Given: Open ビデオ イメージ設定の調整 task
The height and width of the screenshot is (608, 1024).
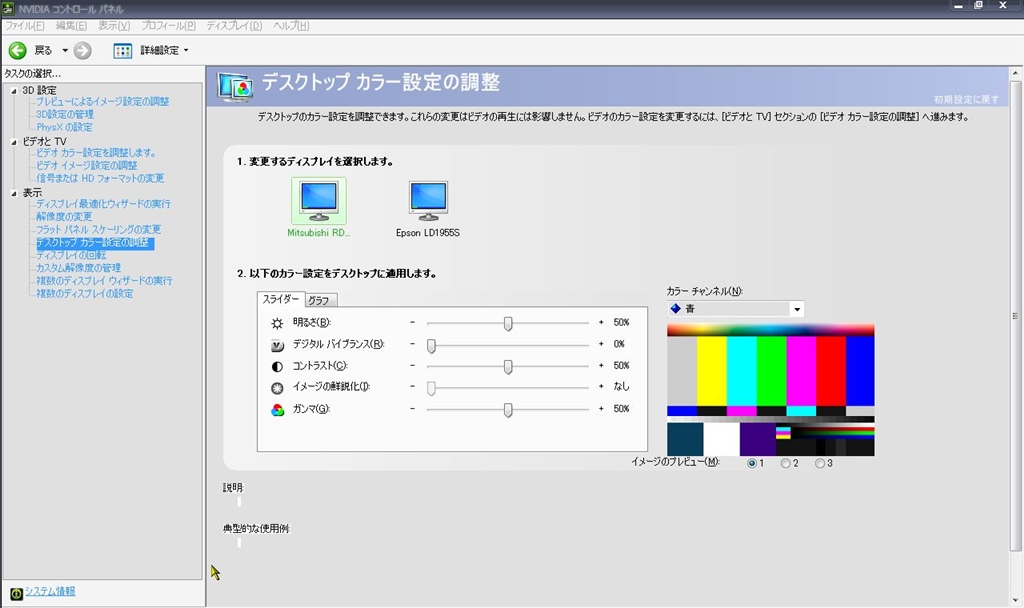Looking at the screenshot, I should pos(86,166).
